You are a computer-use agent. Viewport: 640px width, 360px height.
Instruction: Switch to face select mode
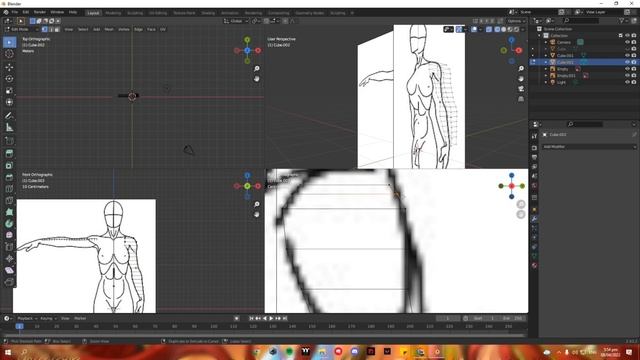click(x=57, y=29)
